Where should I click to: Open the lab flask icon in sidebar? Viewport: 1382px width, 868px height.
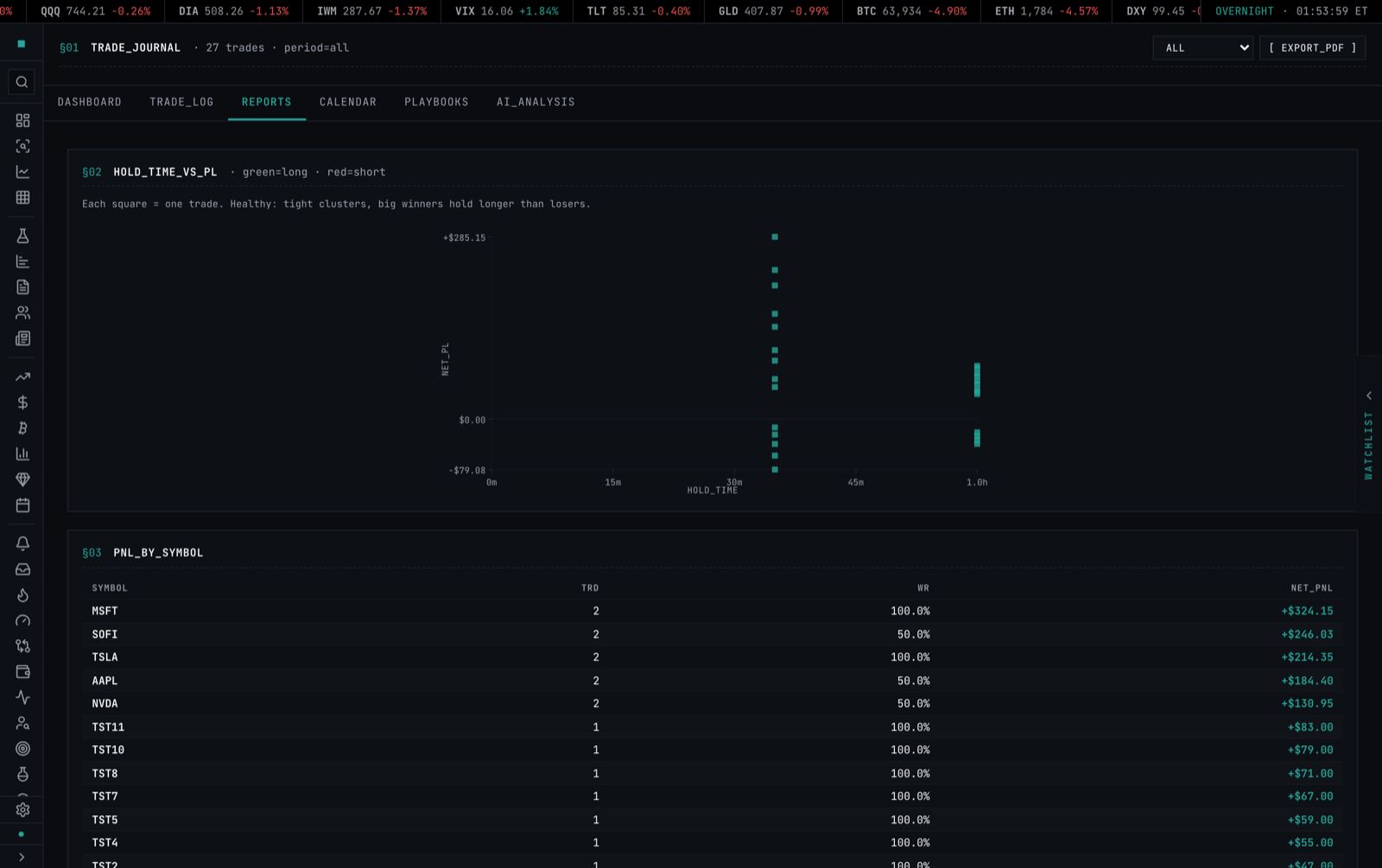click(22, 236)
